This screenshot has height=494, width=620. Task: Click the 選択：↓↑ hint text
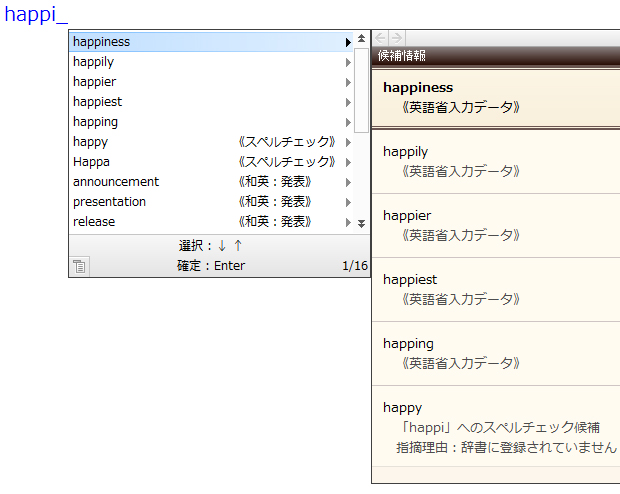[x=210, y=246]
